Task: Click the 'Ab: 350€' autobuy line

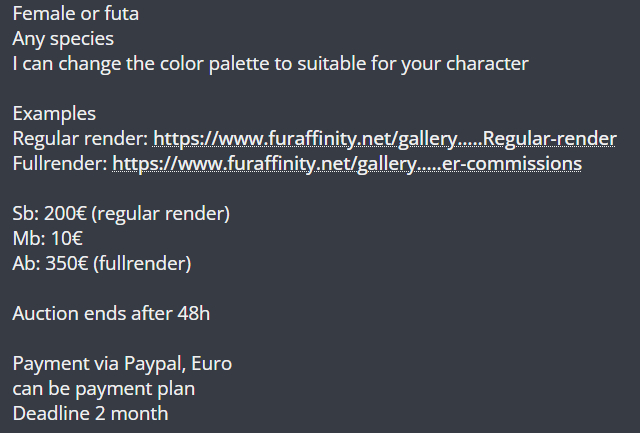Action: click(x=50, y=263)
